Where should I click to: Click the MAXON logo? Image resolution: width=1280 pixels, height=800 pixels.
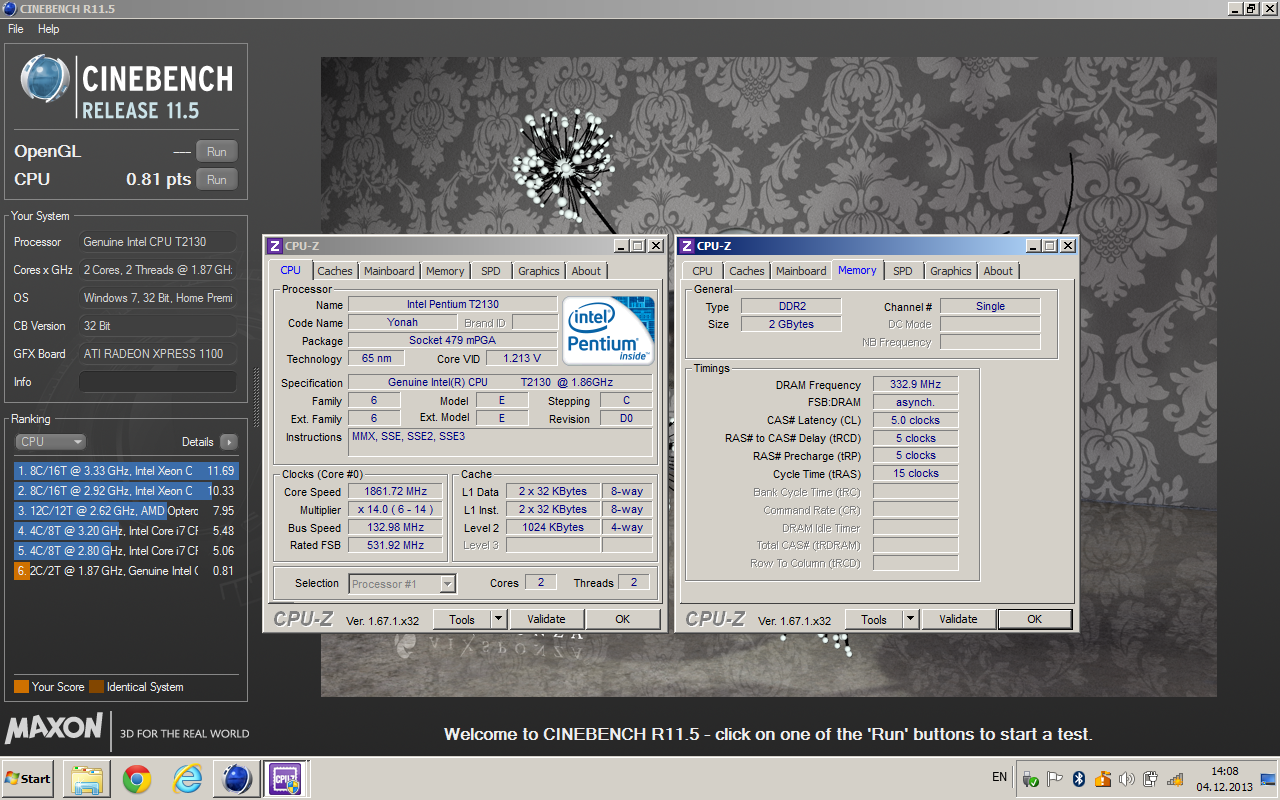coord(54,729)
